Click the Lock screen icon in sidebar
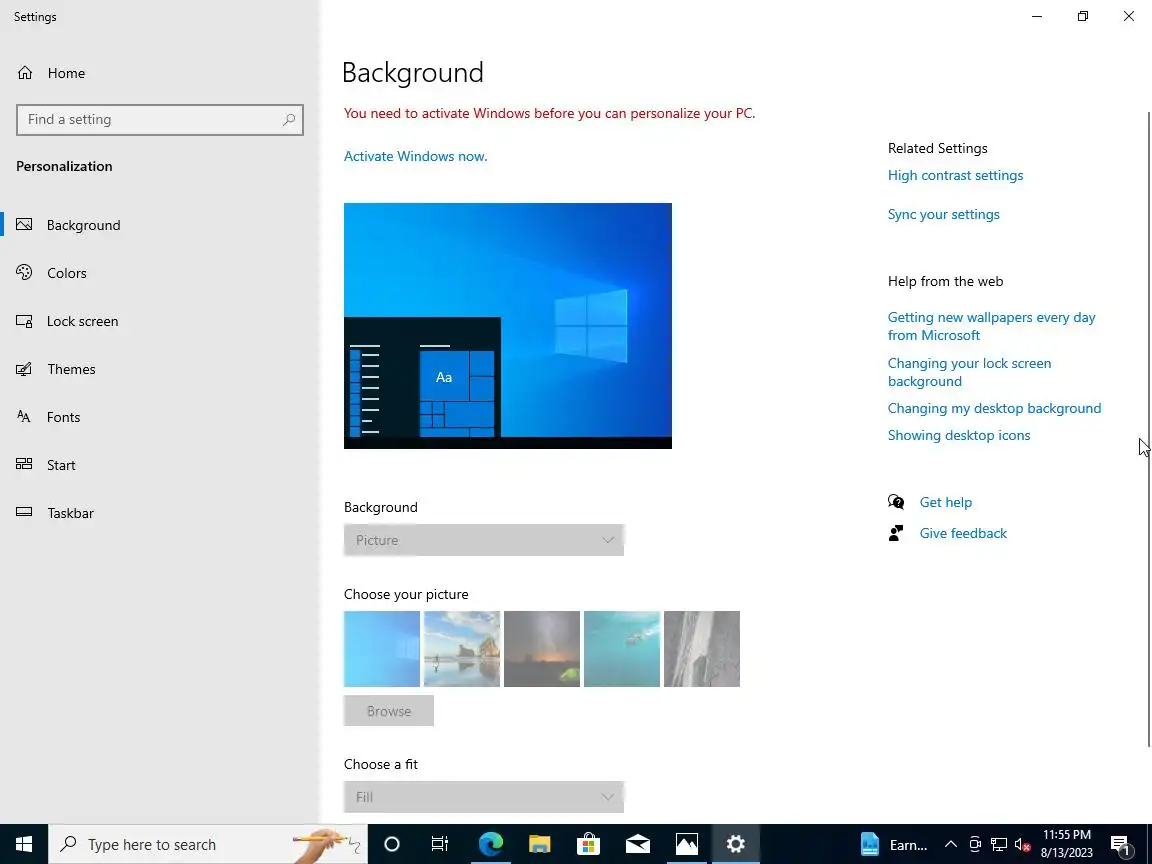The height and width of the screenshot is (864, 1152). [x=24, y=321]
